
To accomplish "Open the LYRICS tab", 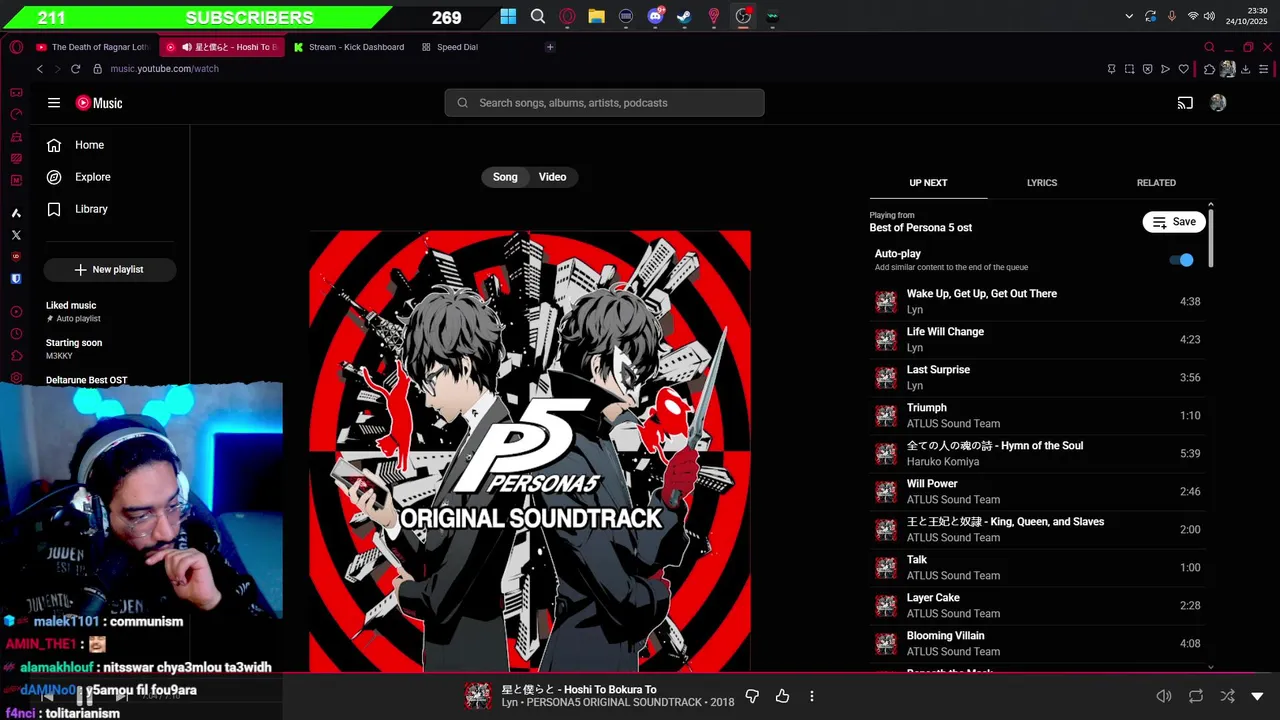I will tap(1042, 183).
